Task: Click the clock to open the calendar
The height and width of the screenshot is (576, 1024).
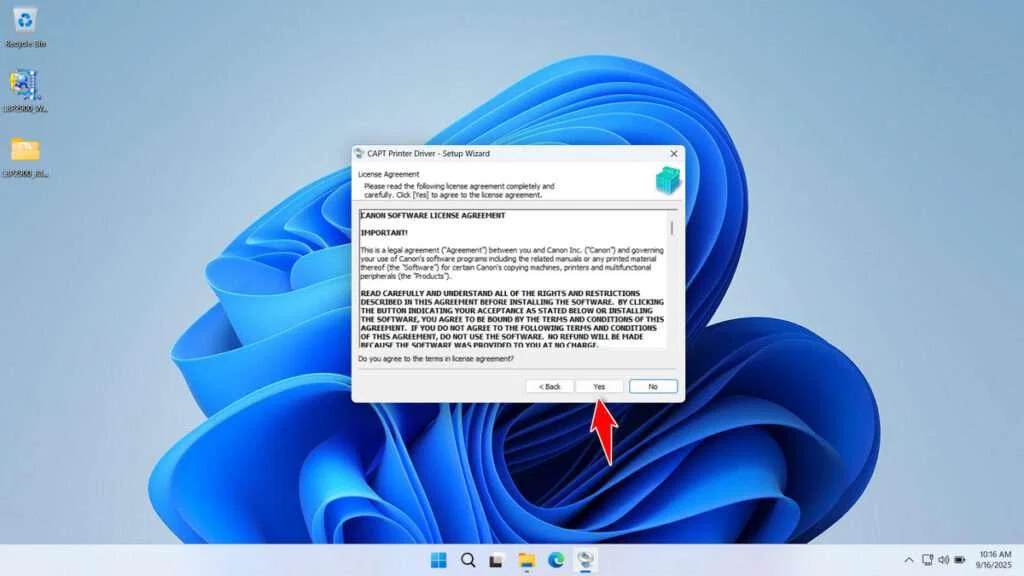Action: tap(996, 560)
